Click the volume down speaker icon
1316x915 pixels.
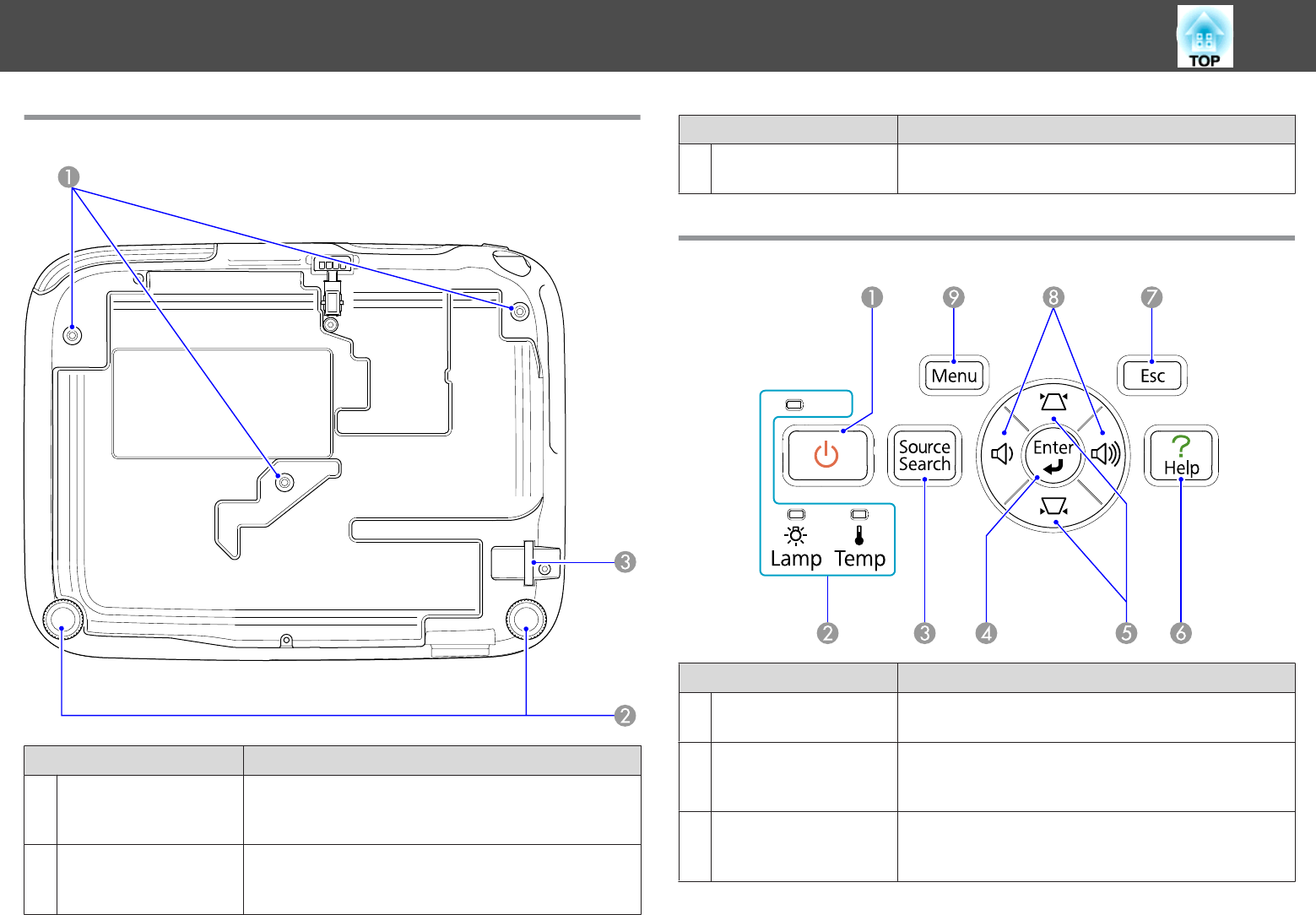1002,455
